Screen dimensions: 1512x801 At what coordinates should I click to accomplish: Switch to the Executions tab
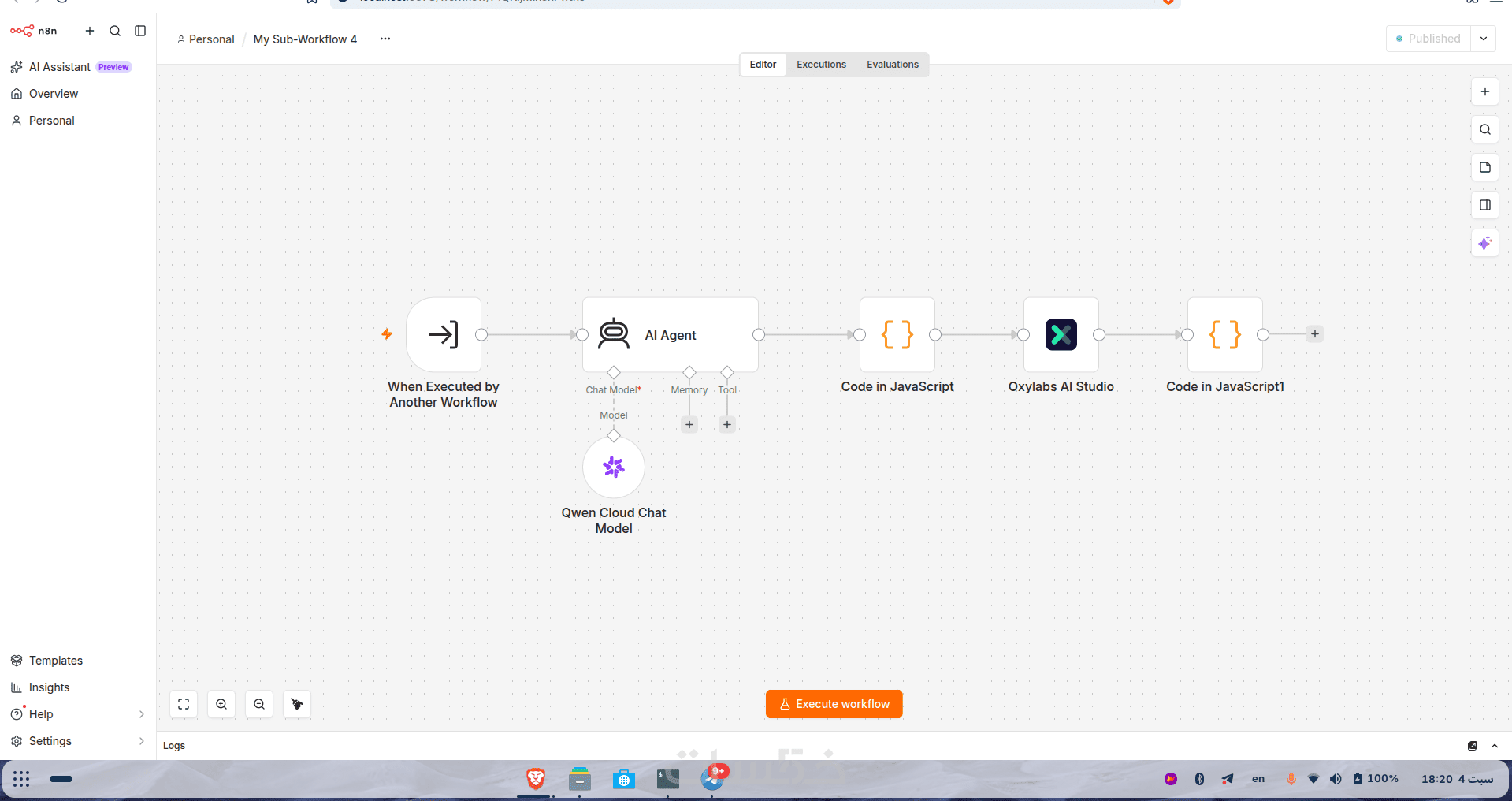tap(821, 65)
